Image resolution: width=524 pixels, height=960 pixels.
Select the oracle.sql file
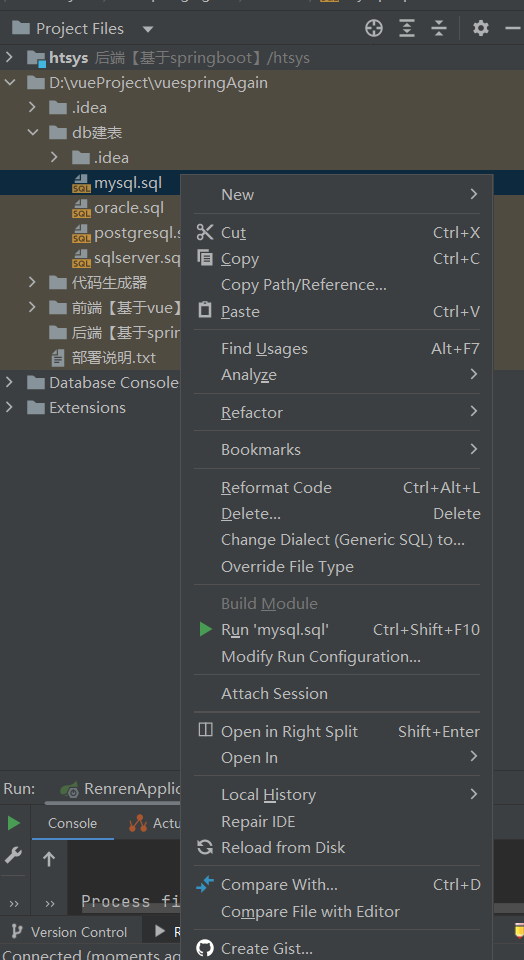click(129, 208)
